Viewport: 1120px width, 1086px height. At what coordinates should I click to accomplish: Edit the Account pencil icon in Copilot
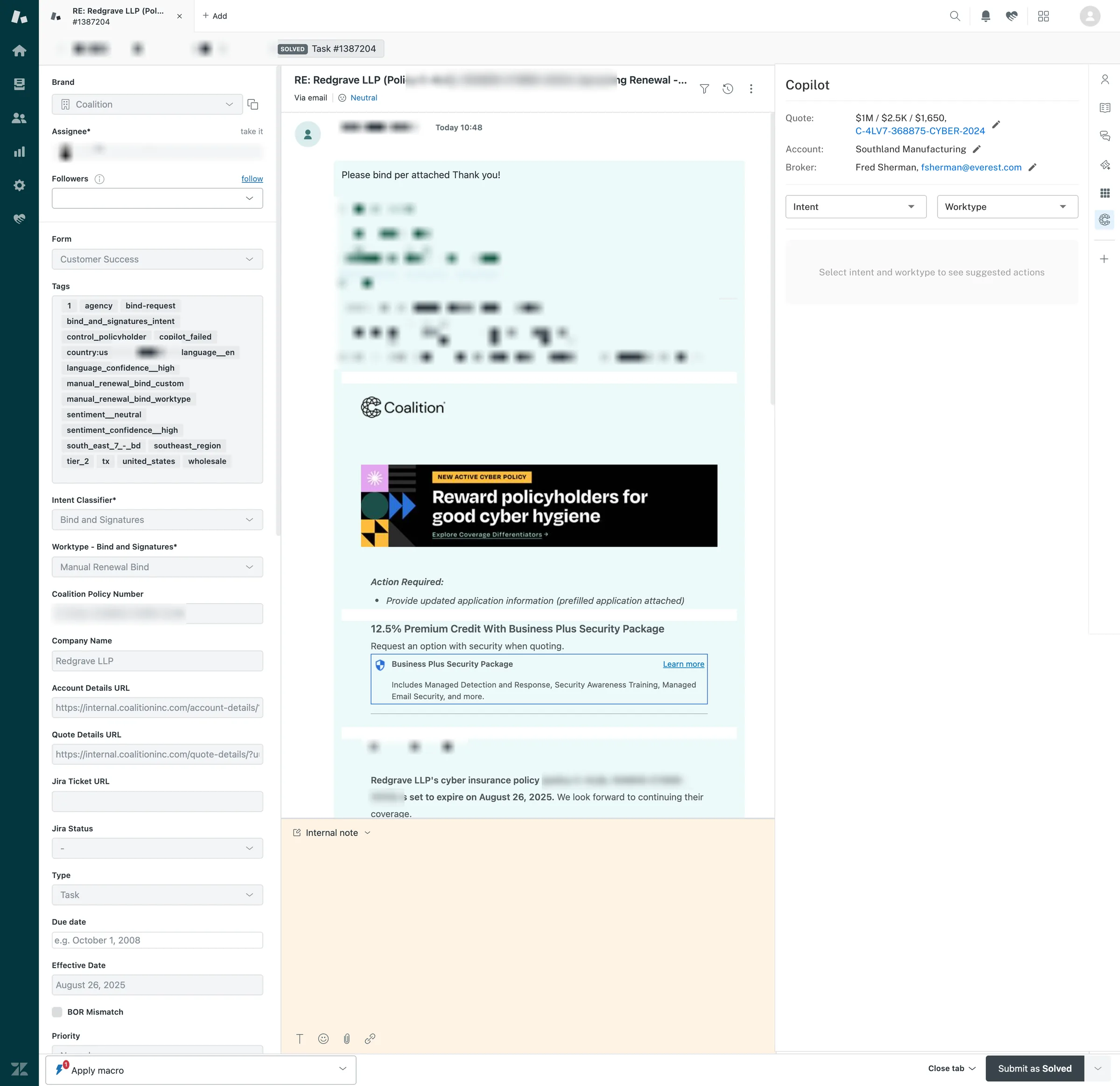click(x=977, y=149)
